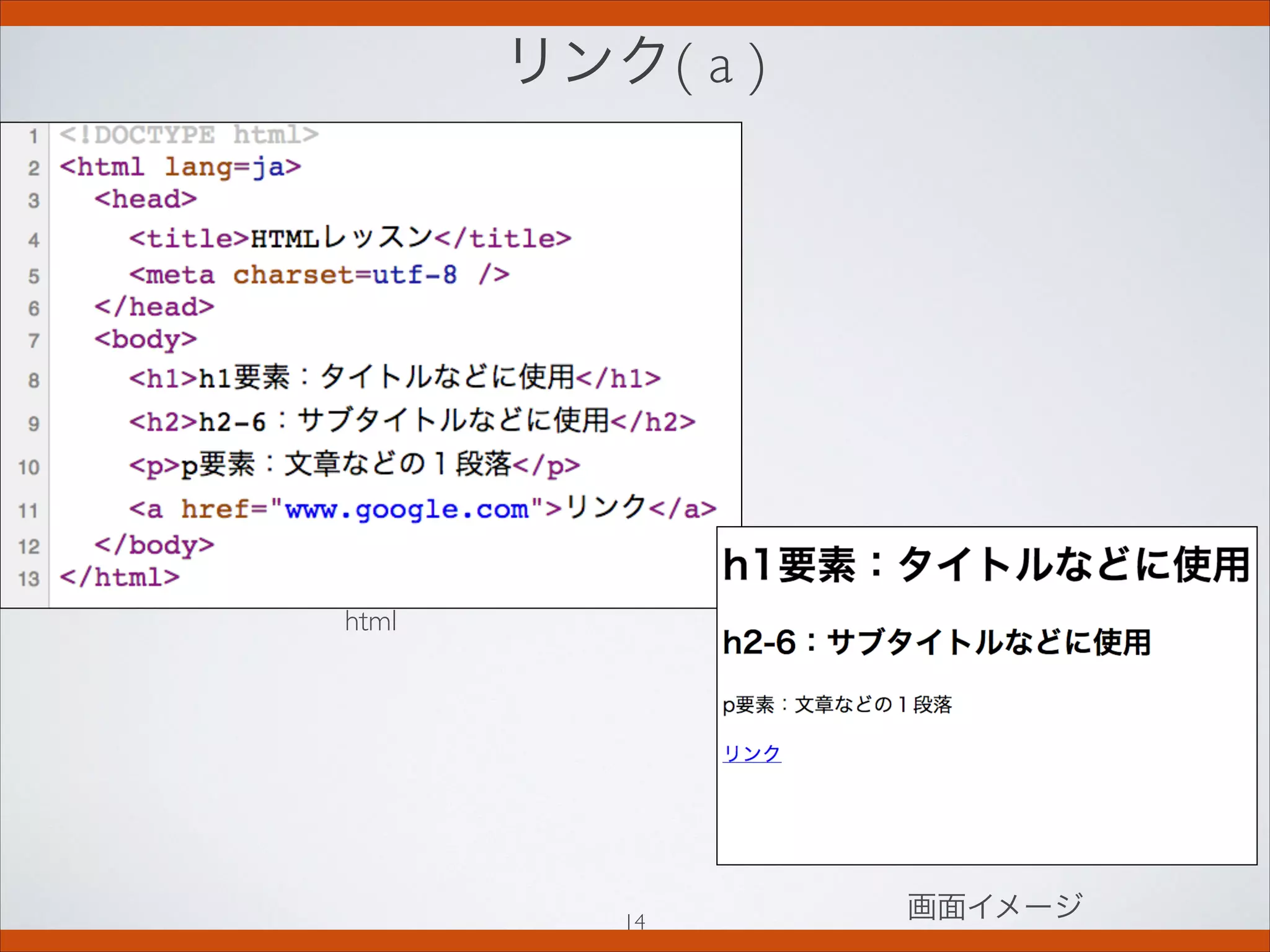Click the html caption under the code
This screenshot has width=1270, height=952.
click(371, 622)
